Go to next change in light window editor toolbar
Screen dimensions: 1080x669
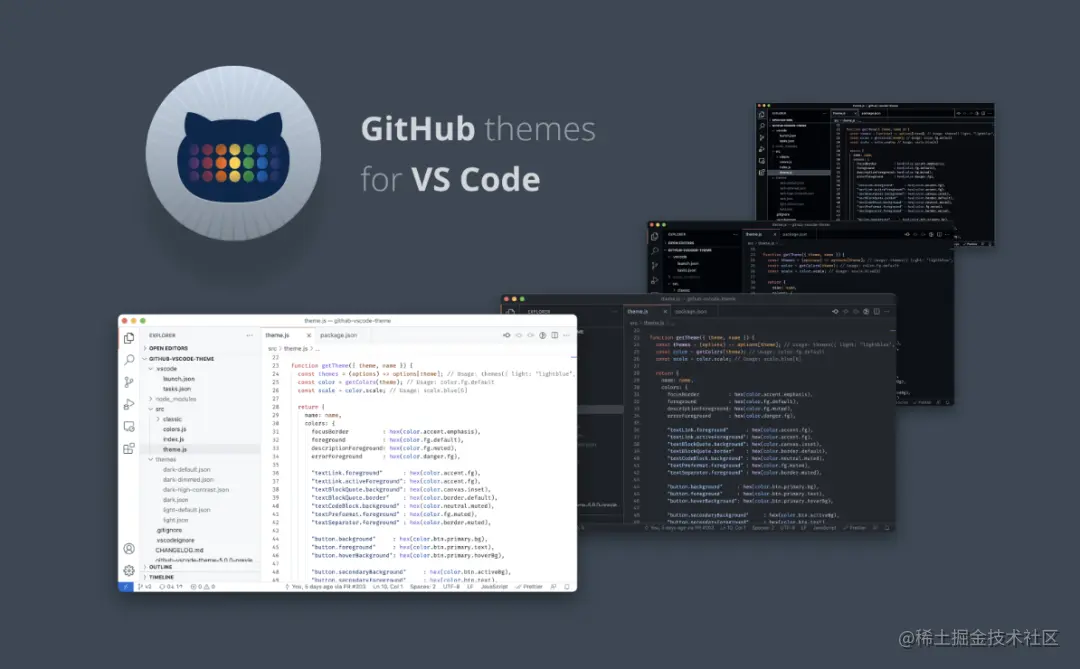[530, 336]
